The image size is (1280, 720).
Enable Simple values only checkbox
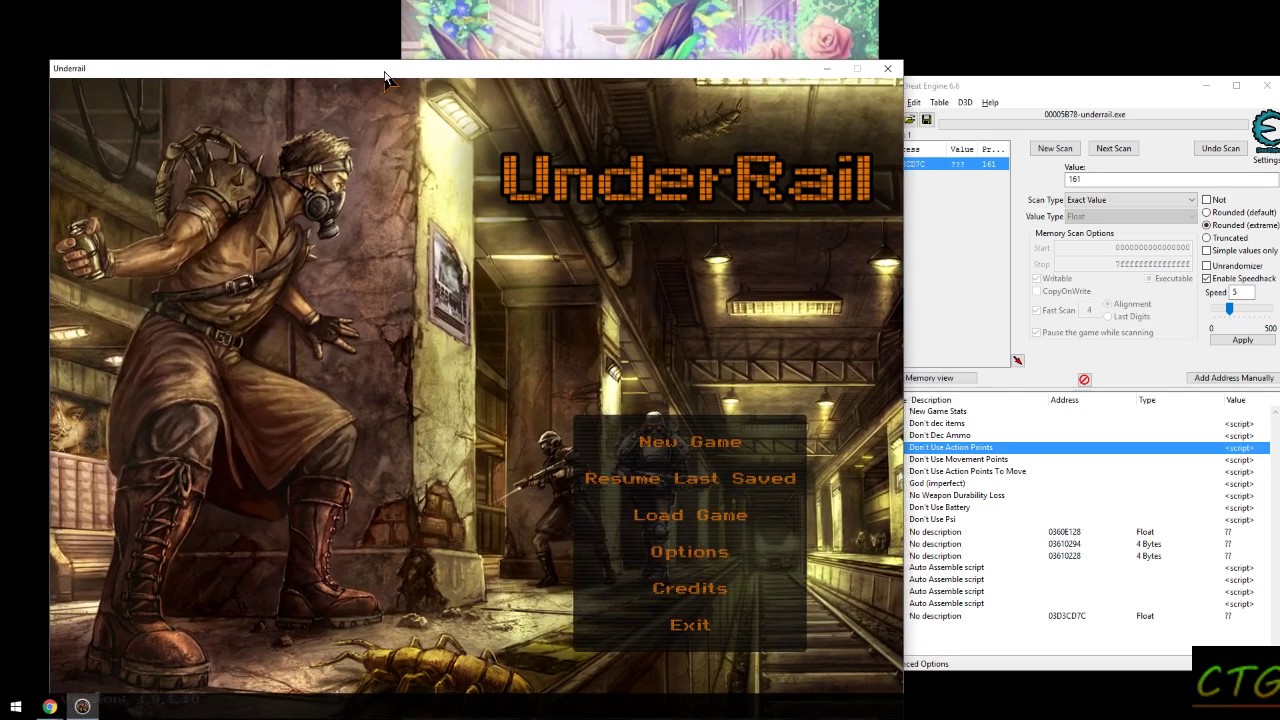(1206, 251)
